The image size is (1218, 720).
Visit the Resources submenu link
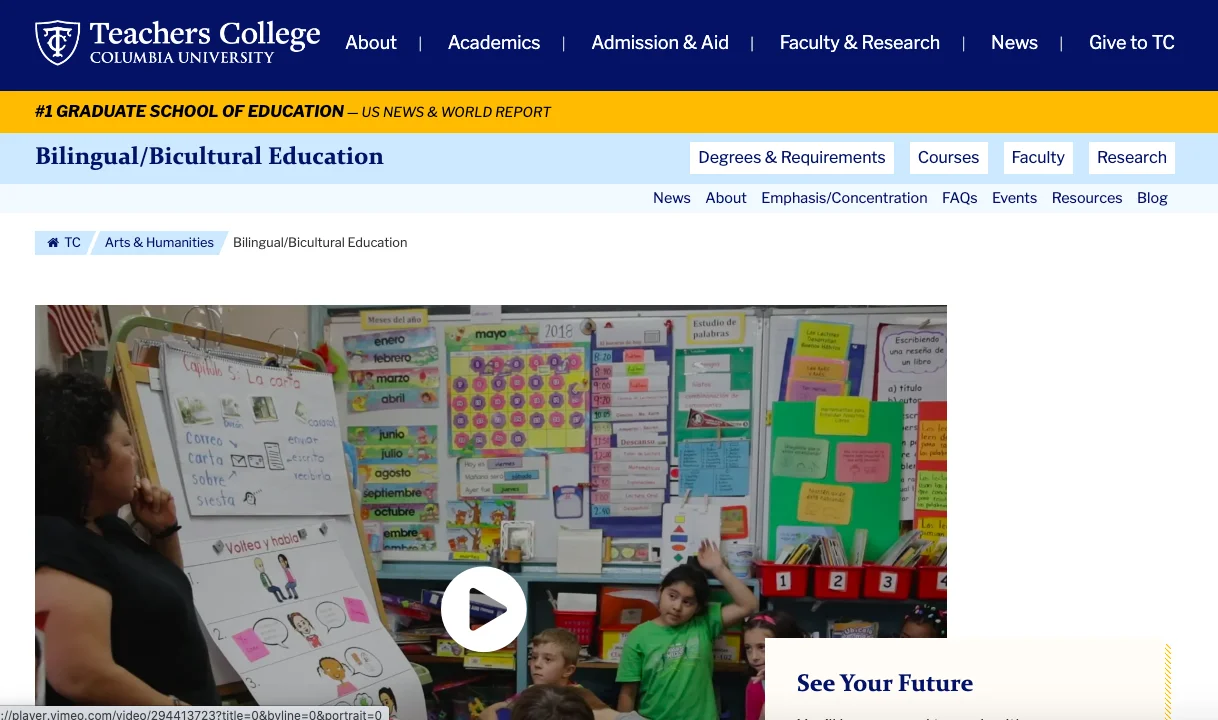tap(1087, 198)
